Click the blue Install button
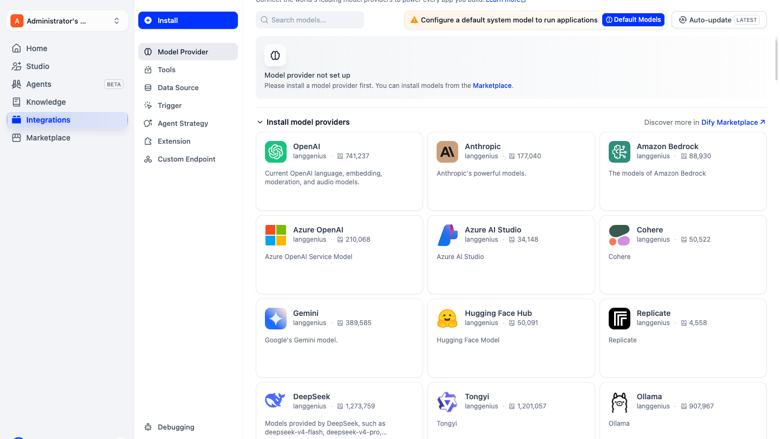The image size is (780, 439). coord(188,20)
